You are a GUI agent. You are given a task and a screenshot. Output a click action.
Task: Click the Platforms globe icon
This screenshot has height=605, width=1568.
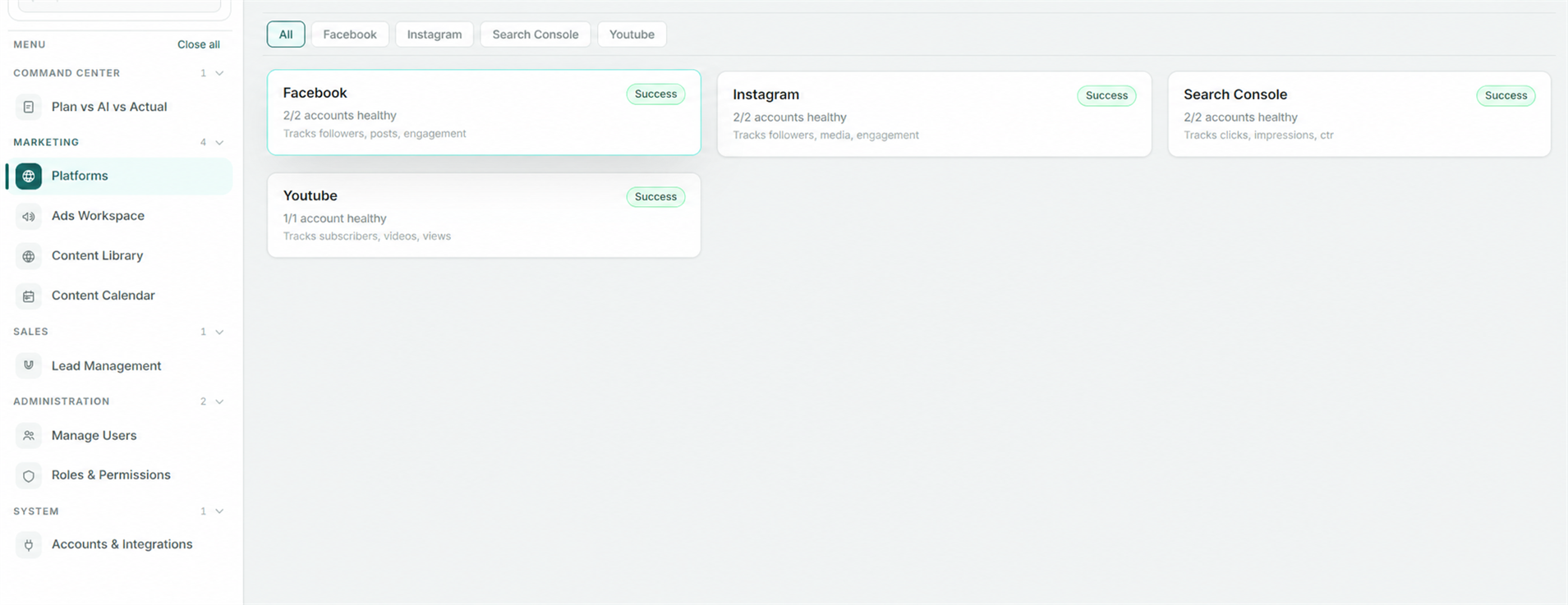coord(29,176)
